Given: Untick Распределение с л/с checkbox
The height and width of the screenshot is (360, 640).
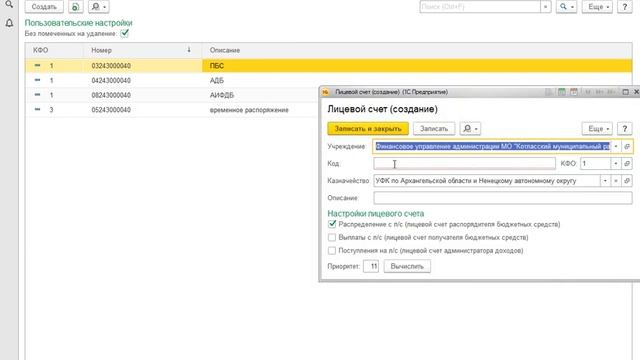Looking at the screenshot, I should coord(332,224).
